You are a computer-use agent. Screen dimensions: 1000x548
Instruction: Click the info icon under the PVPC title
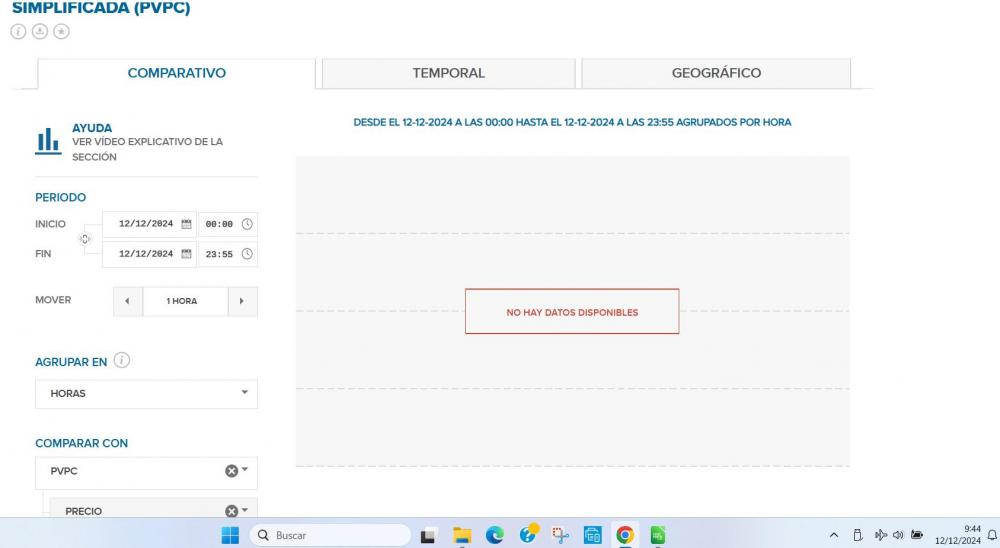tap(18, 31)
